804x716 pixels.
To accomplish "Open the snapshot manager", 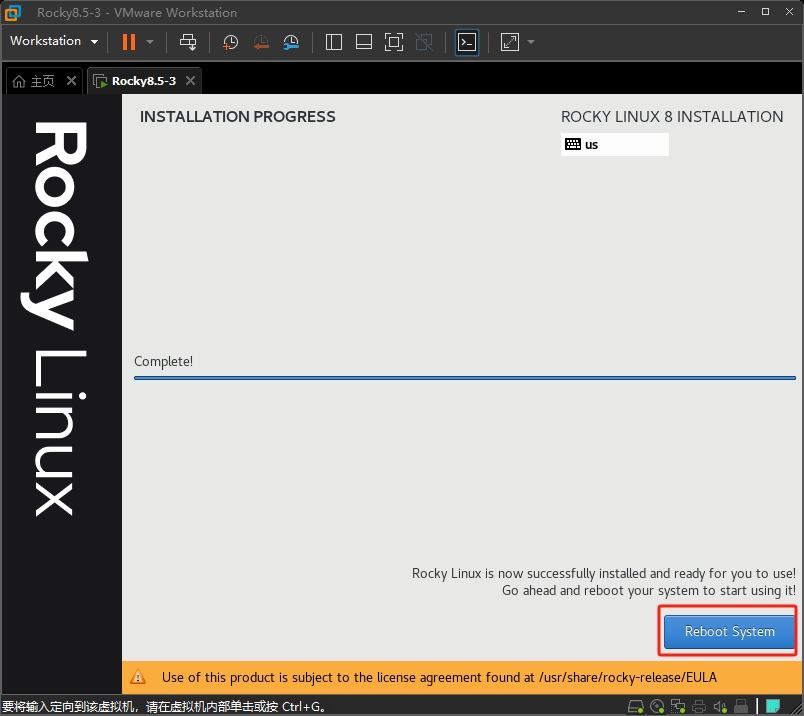I will tap(291, 42).
